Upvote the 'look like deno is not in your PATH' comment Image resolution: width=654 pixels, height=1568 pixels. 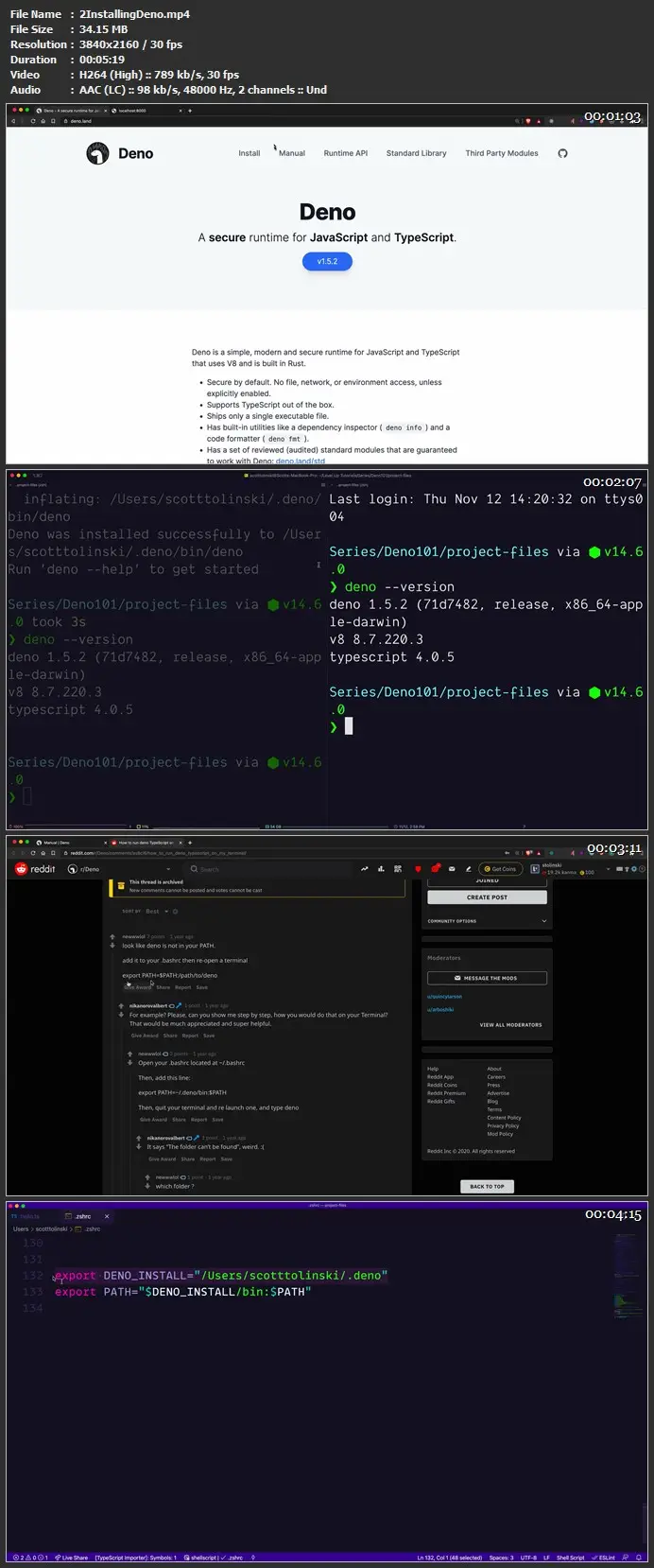click(x=112, y=937)
